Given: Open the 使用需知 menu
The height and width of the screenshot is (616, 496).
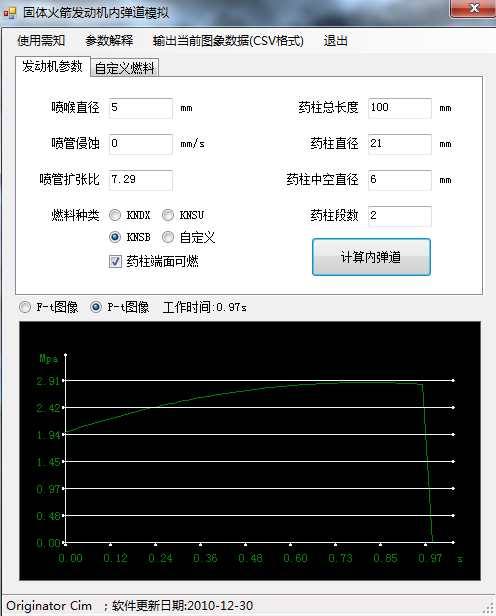Looking at the screenshot, I should click(41, 40).
